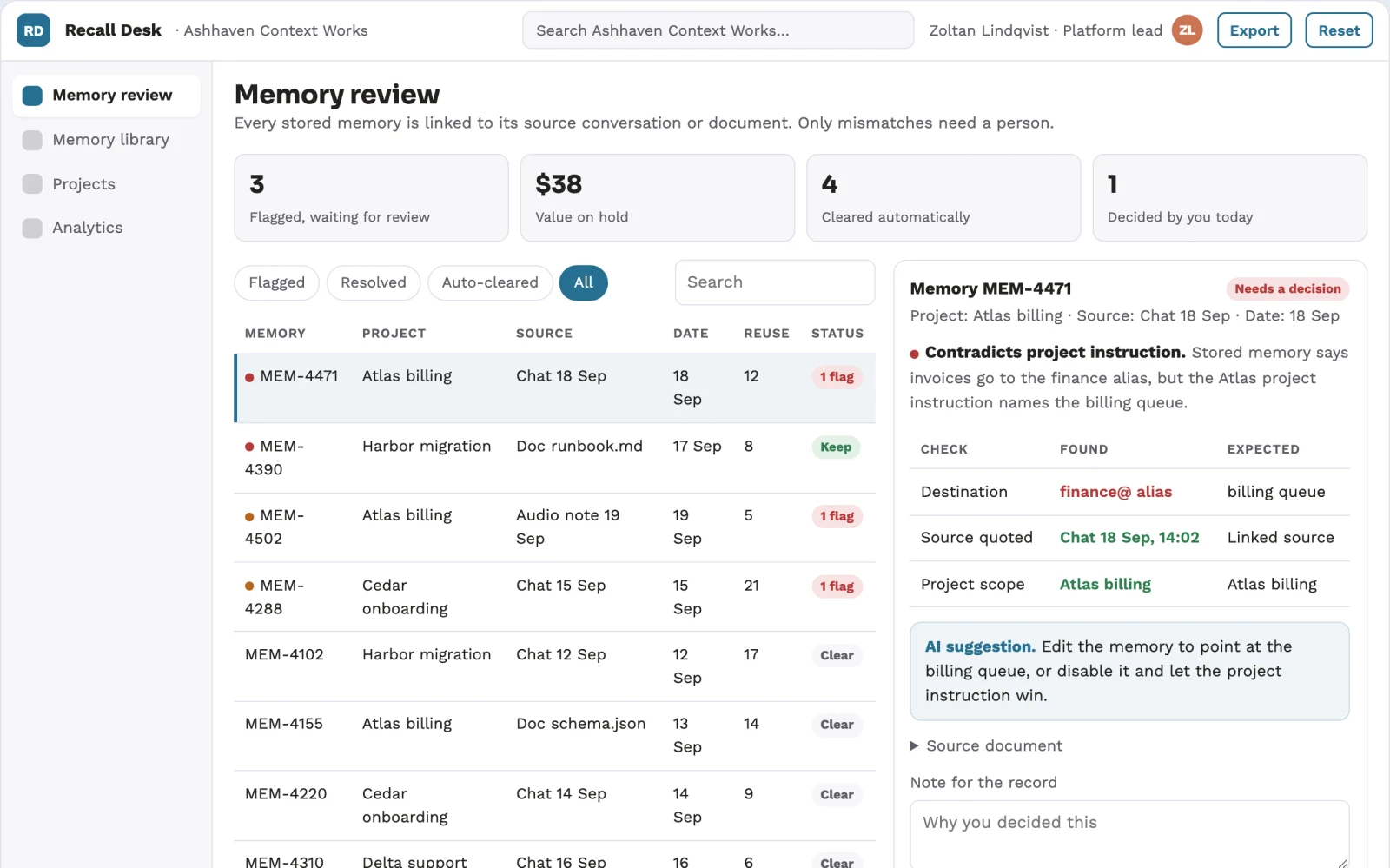
Task: Open Analytics in the sidebar
Action: 106,228
